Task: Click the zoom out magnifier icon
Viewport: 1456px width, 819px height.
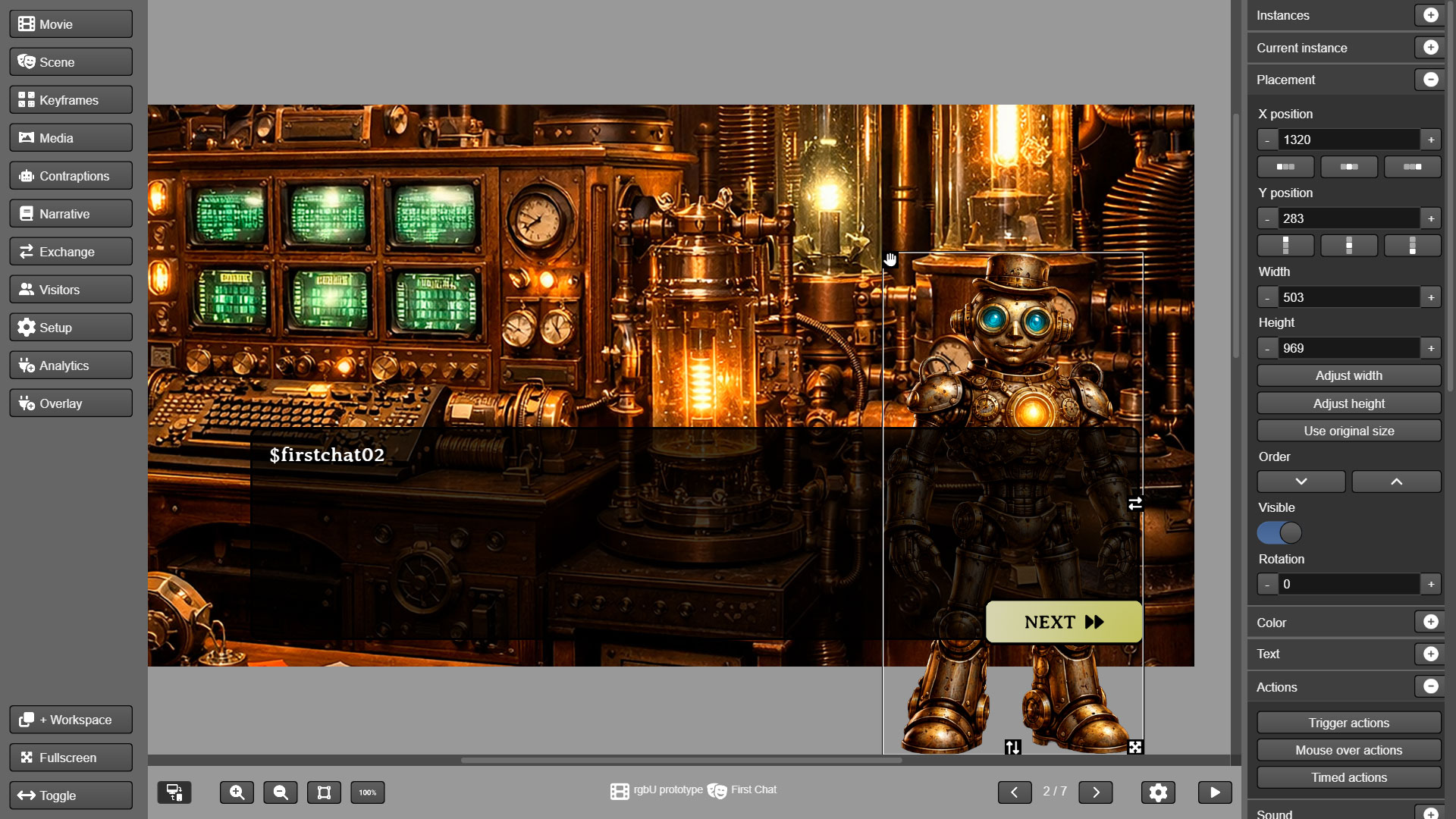Action: pyautogui.click(x=281, y=792)
